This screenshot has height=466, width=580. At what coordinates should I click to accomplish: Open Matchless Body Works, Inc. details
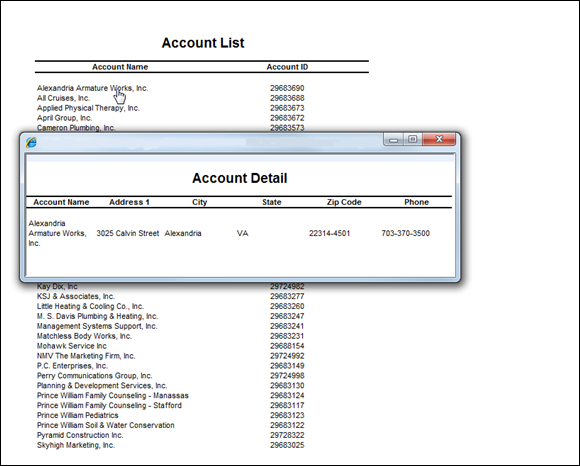point(84,336)
